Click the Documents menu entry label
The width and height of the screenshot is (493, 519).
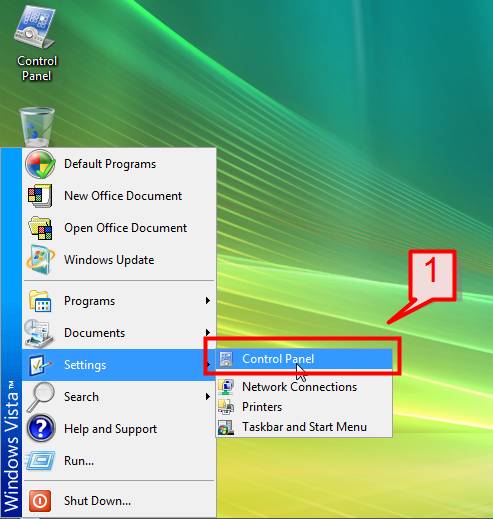(94, 333)
